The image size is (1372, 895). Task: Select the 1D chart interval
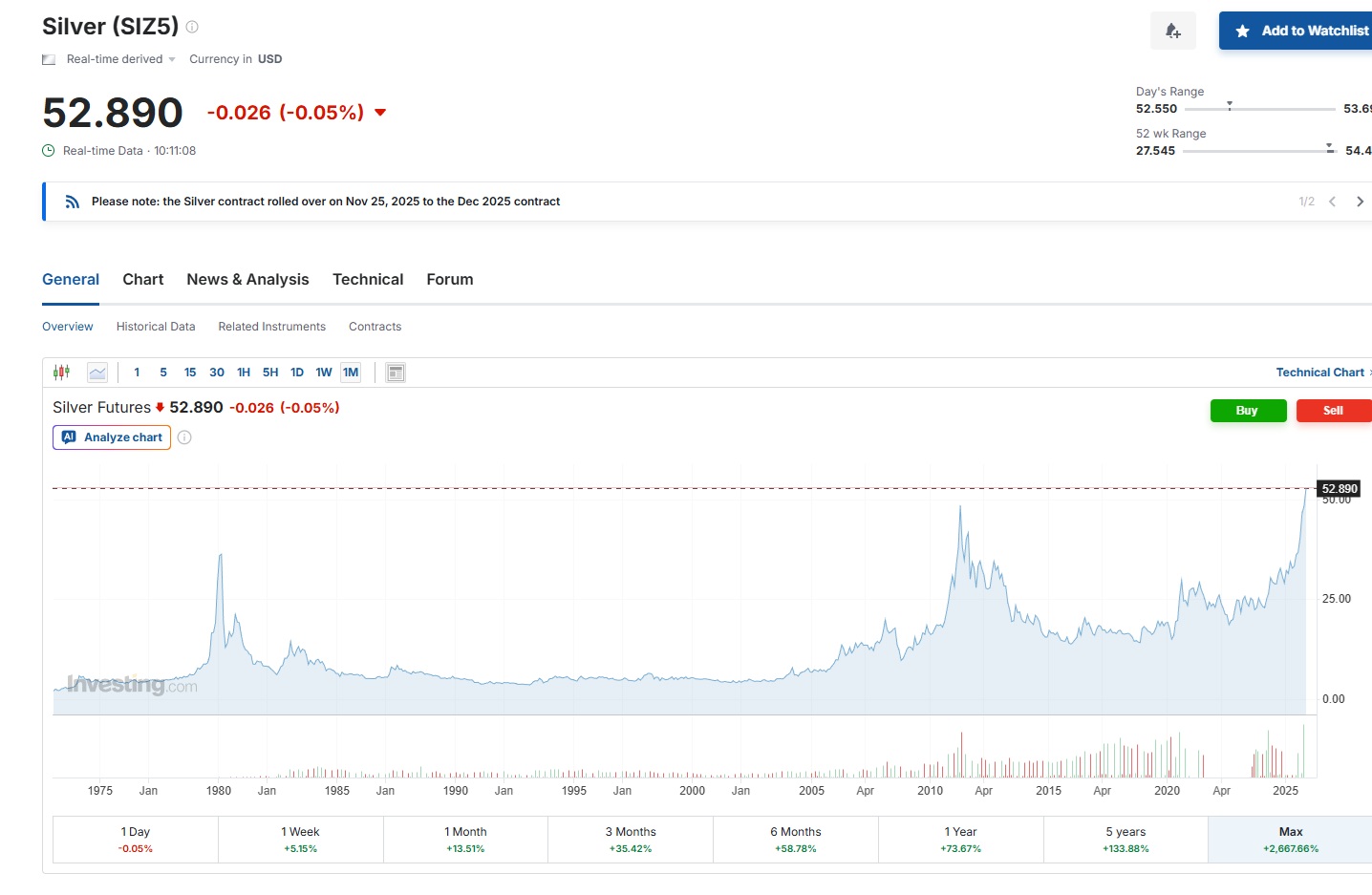(x=297, y=373)
